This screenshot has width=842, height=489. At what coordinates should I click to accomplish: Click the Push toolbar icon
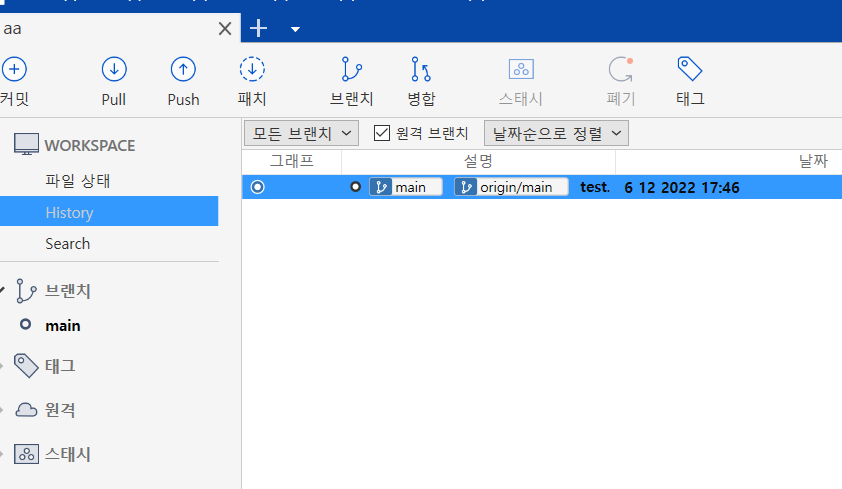(183, 69)
